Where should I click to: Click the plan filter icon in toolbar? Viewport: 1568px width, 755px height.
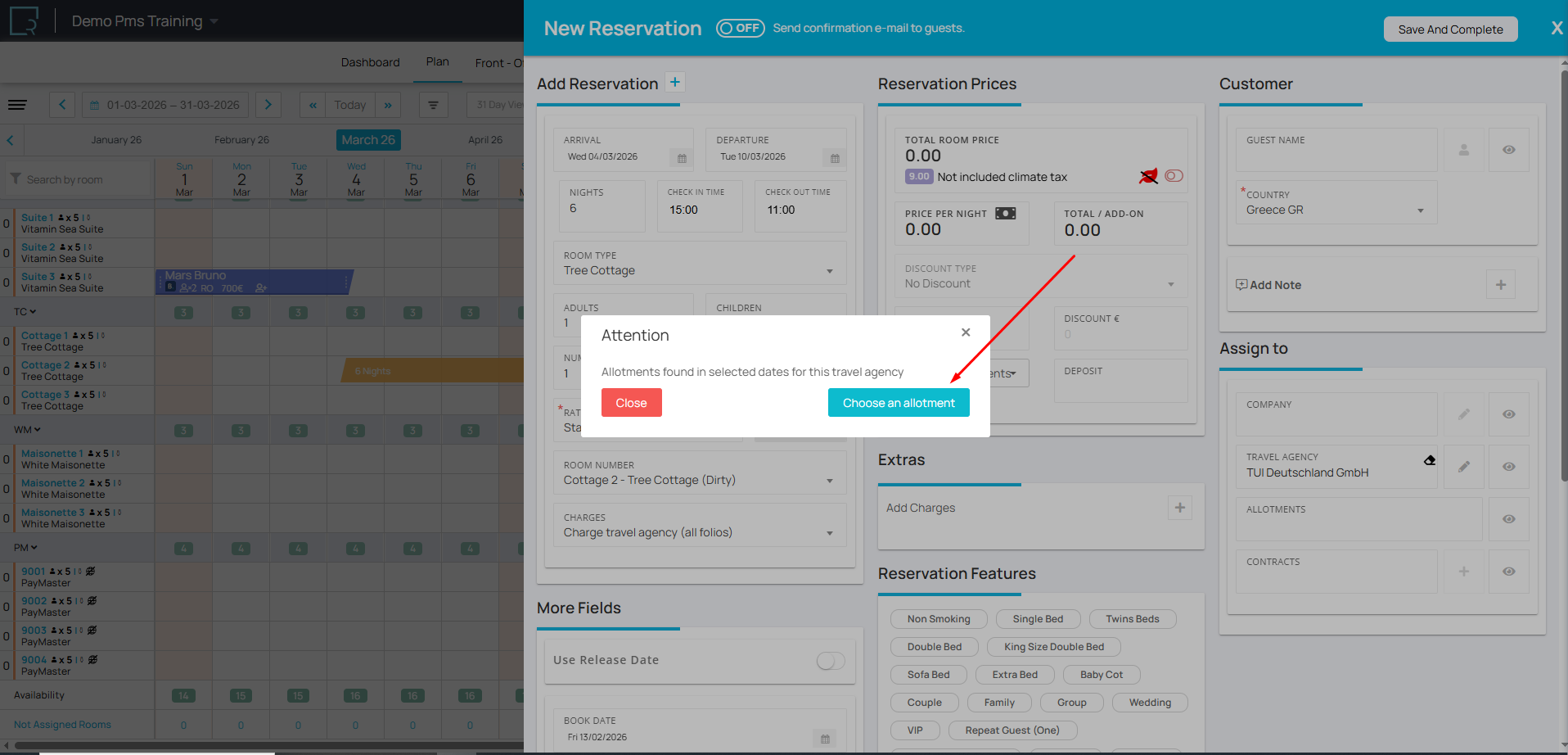[433, 105]
